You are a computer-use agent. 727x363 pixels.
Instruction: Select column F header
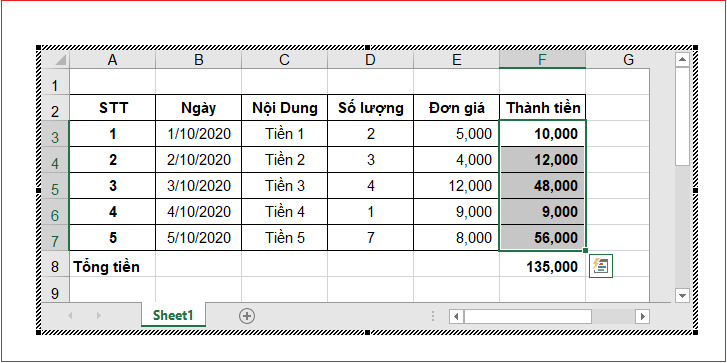[542, 60]
